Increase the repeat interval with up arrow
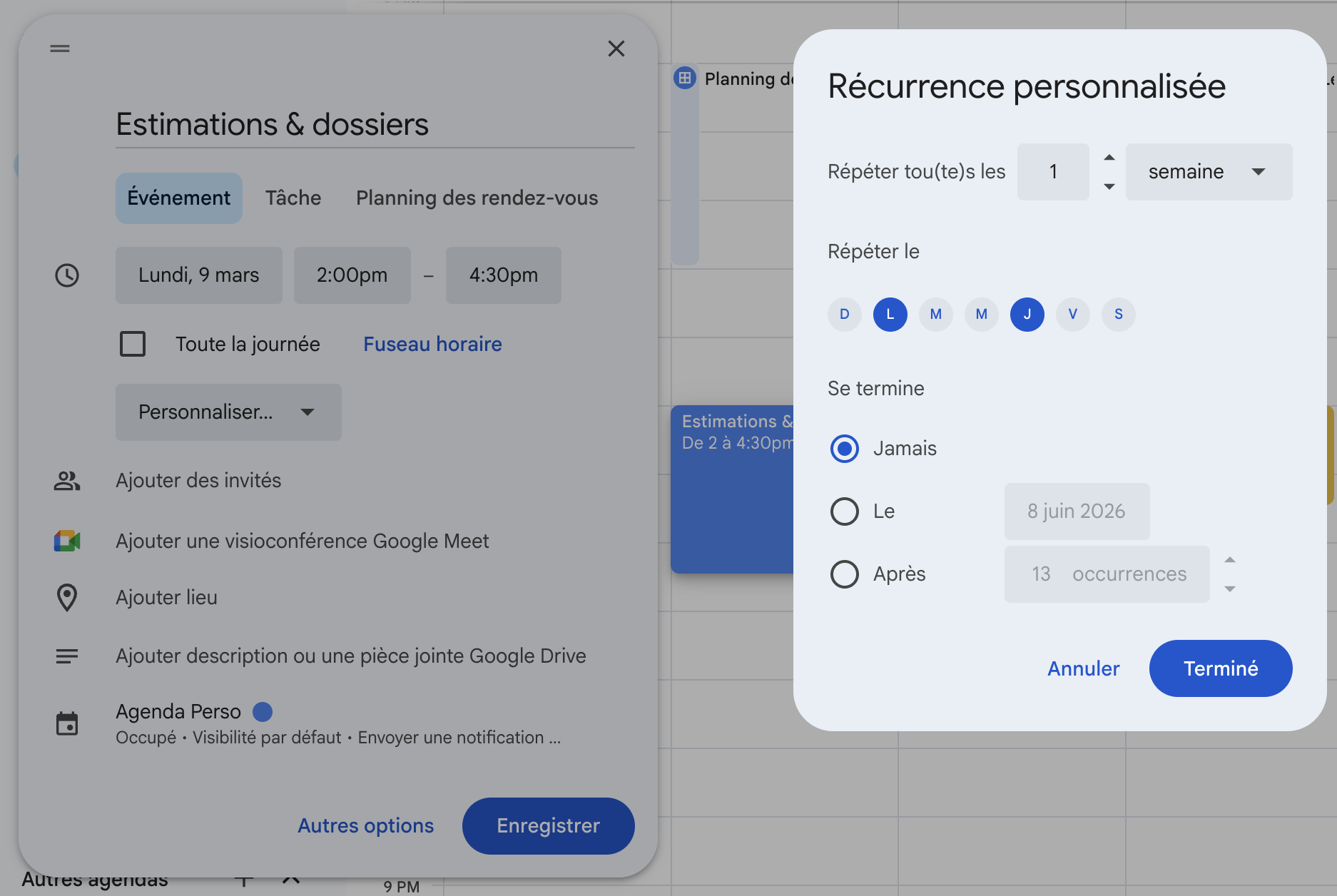 (x=1109, y=158)
